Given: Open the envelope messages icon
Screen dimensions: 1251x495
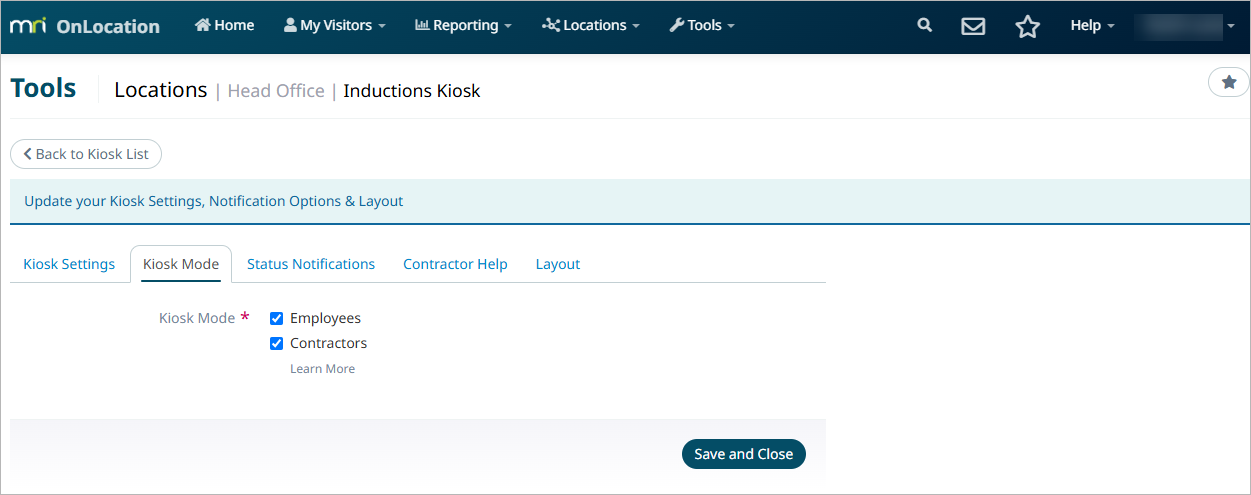Looking at the screenshot, I should point(973,27).
